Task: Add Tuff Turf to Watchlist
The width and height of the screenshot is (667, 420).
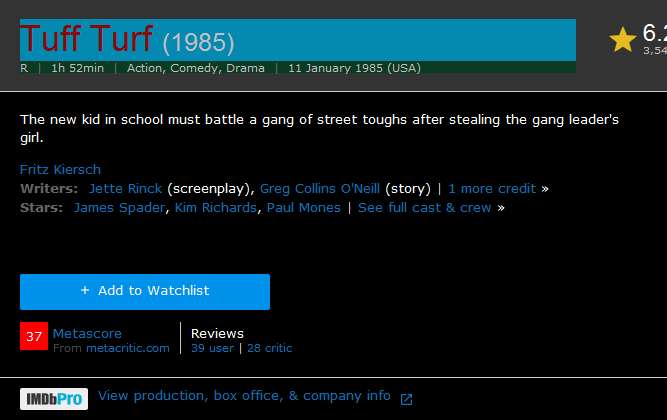Action: tap(145, 292)
